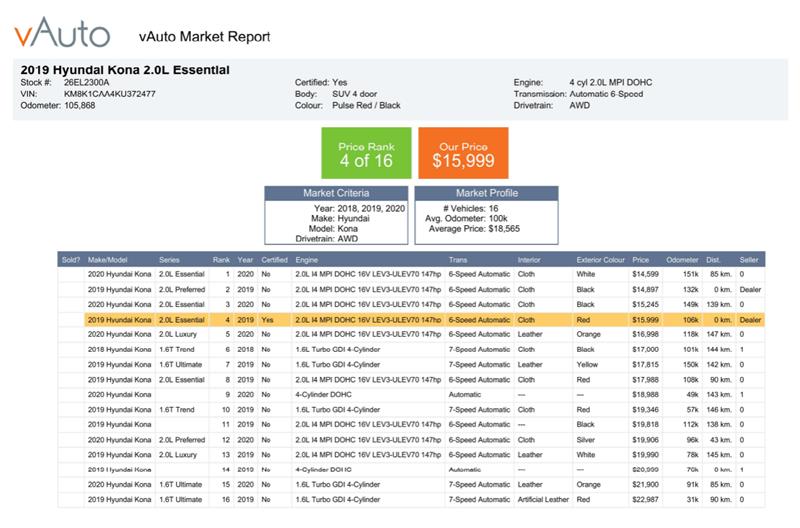Image resolution: width=800 pixels, height=528 pixels.
Task: Click the Our Price $15,999 box
Action: 463,153
